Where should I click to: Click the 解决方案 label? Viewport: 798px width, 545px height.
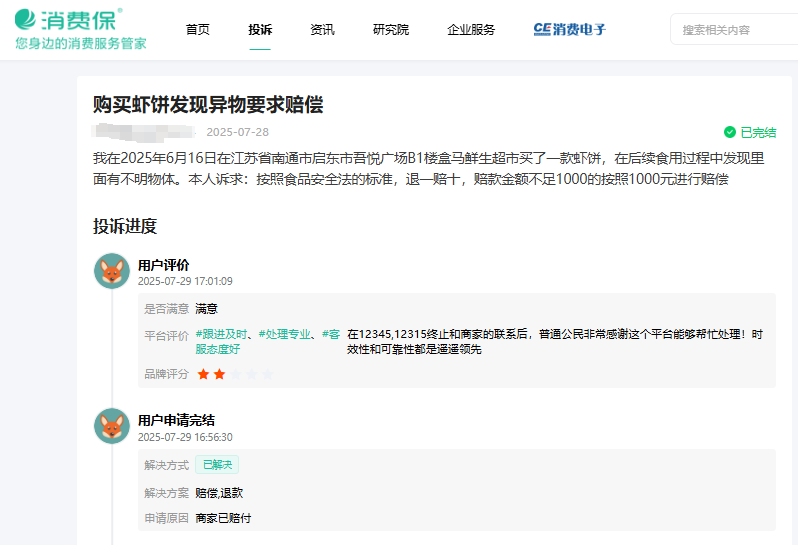166,493
